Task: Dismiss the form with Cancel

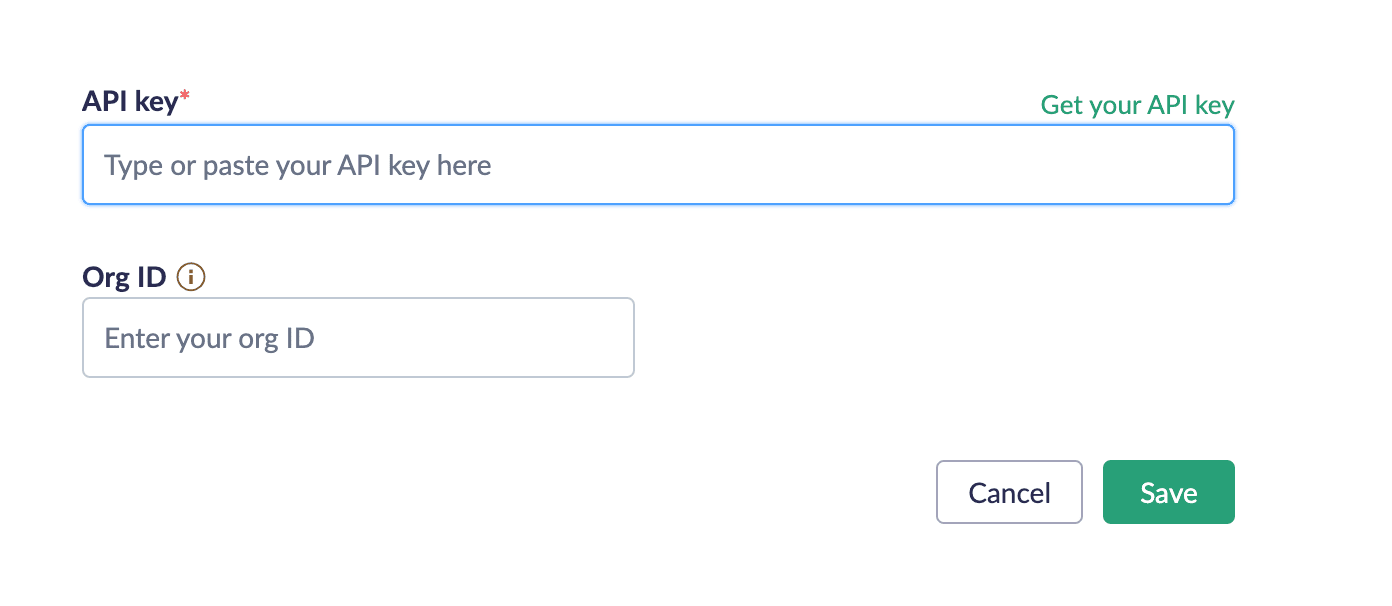Action: click(x=1009, y=492)
